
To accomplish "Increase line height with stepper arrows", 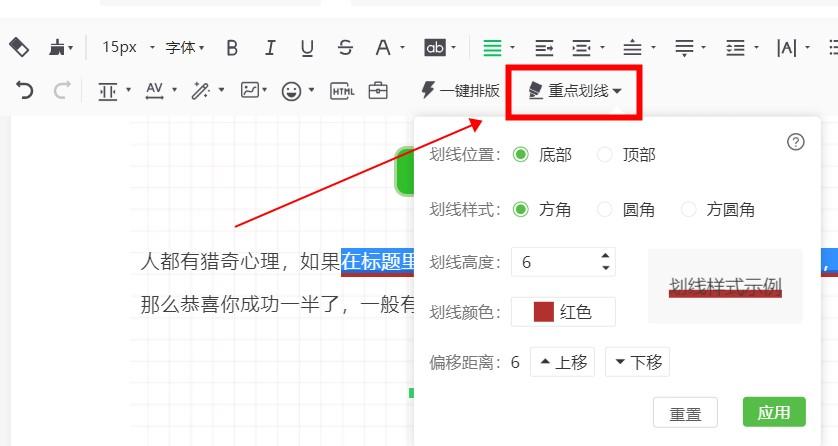I will tap(606, 256).
